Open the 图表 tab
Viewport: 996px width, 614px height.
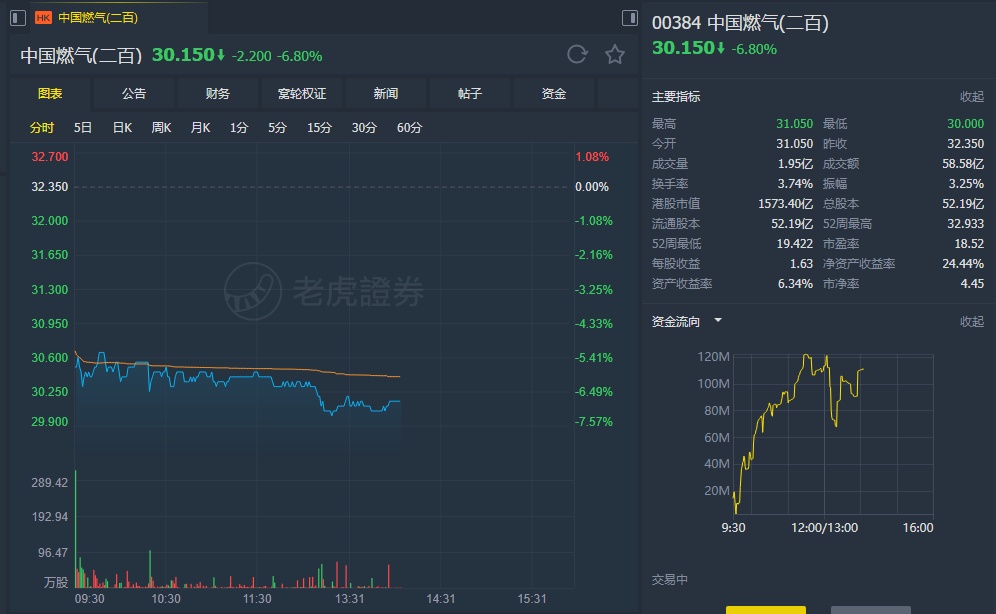[50, 94]
